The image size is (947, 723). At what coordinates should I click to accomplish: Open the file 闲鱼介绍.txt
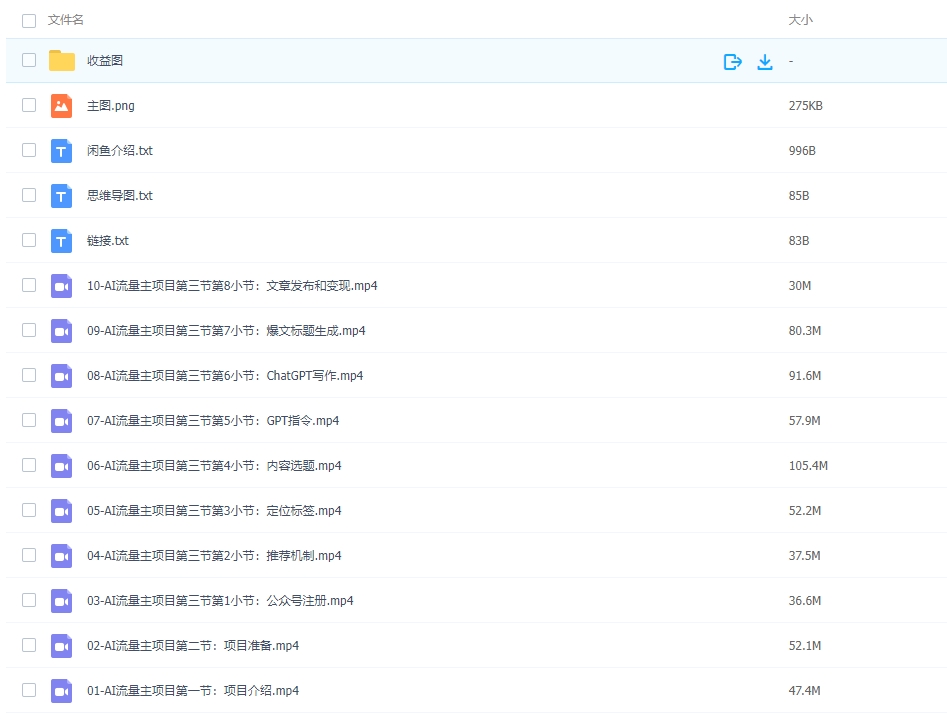tap(120, 150)
